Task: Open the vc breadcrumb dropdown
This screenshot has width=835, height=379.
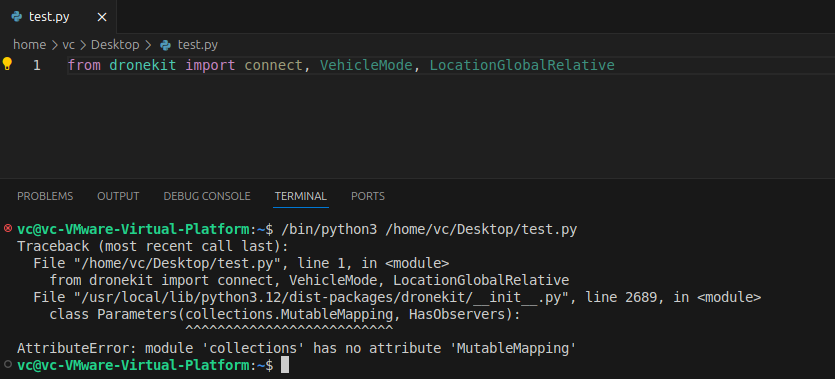Action: [x=68, y=45]
